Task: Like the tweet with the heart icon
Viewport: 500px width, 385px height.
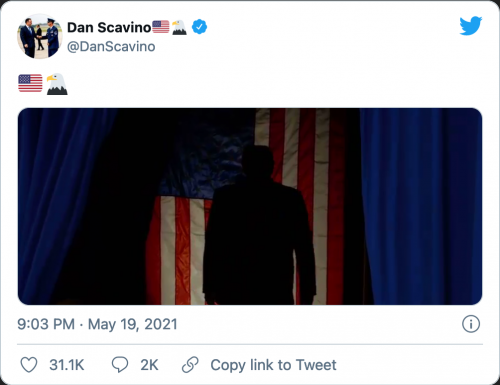Action: 29,365
